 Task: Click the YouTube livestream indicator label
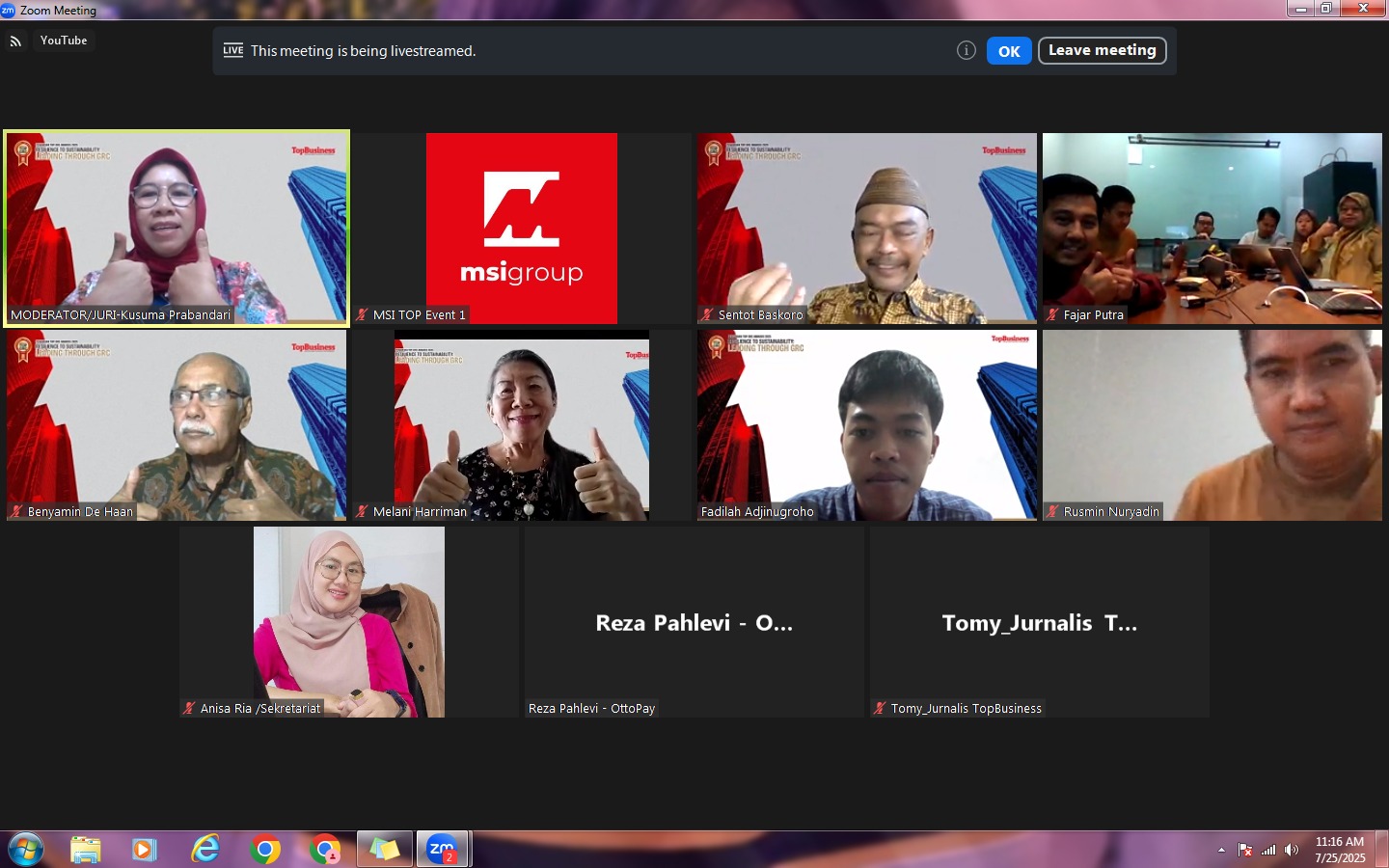64,41
